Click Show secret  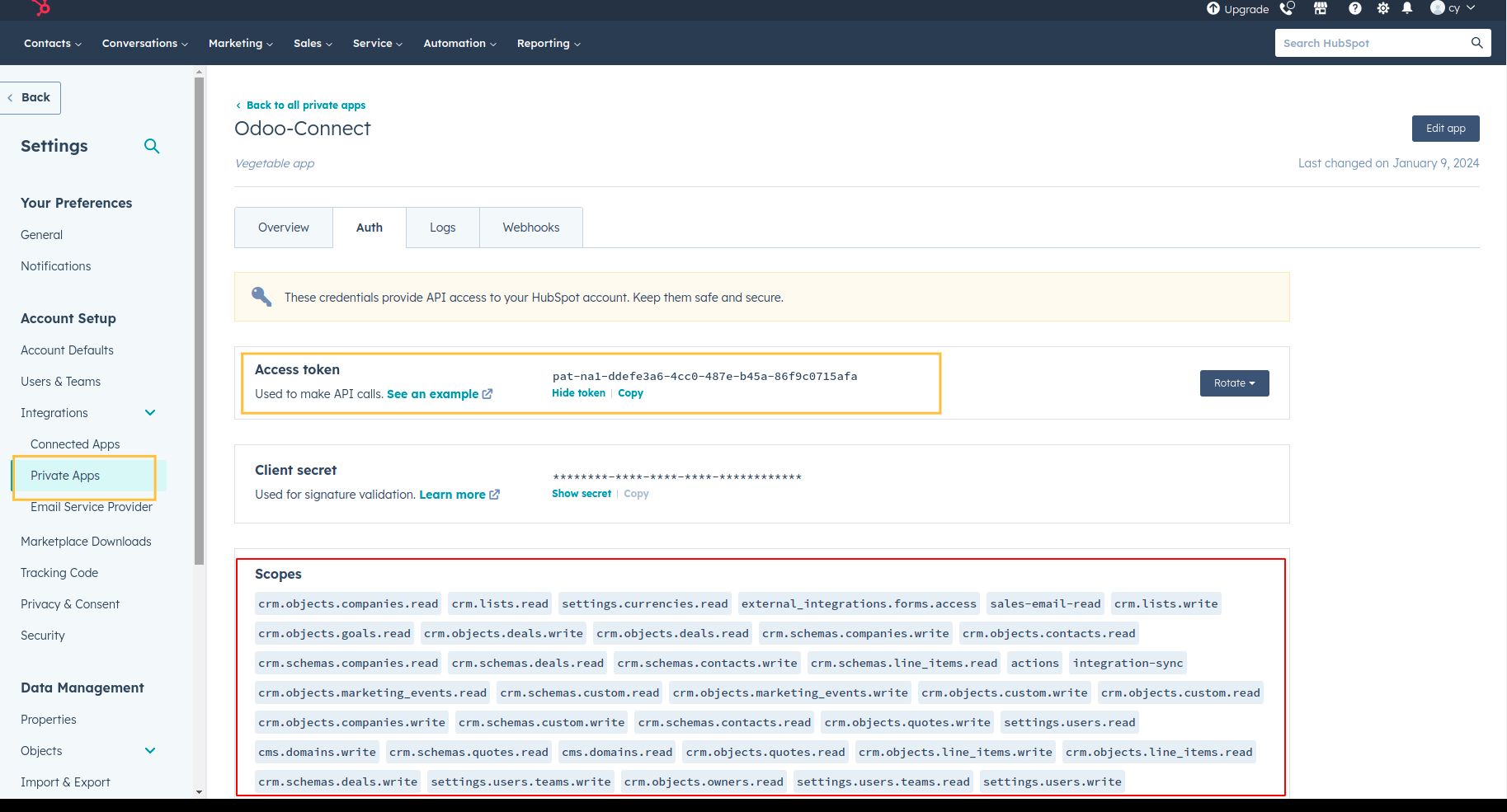pos(582,494)
